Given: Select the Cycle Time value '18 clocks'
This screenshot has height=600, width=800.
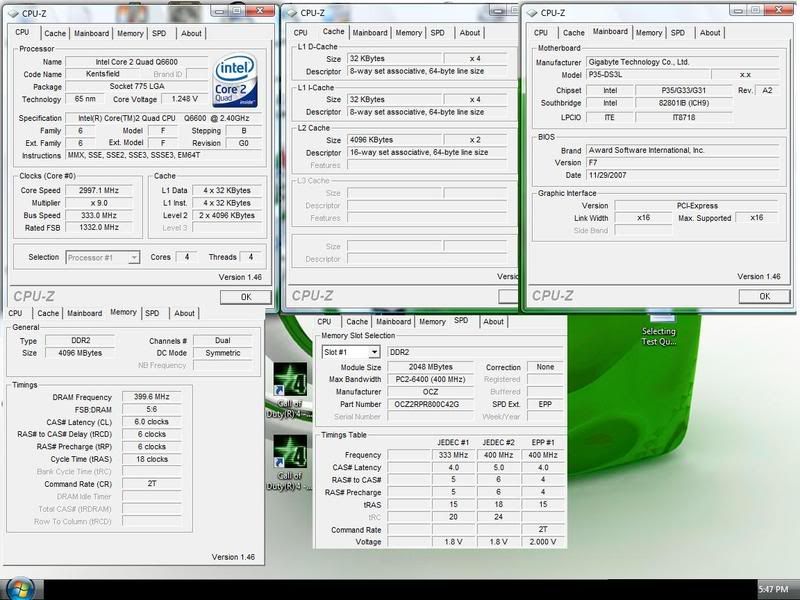Looking at the screenshot, I should tap(152, 459).
